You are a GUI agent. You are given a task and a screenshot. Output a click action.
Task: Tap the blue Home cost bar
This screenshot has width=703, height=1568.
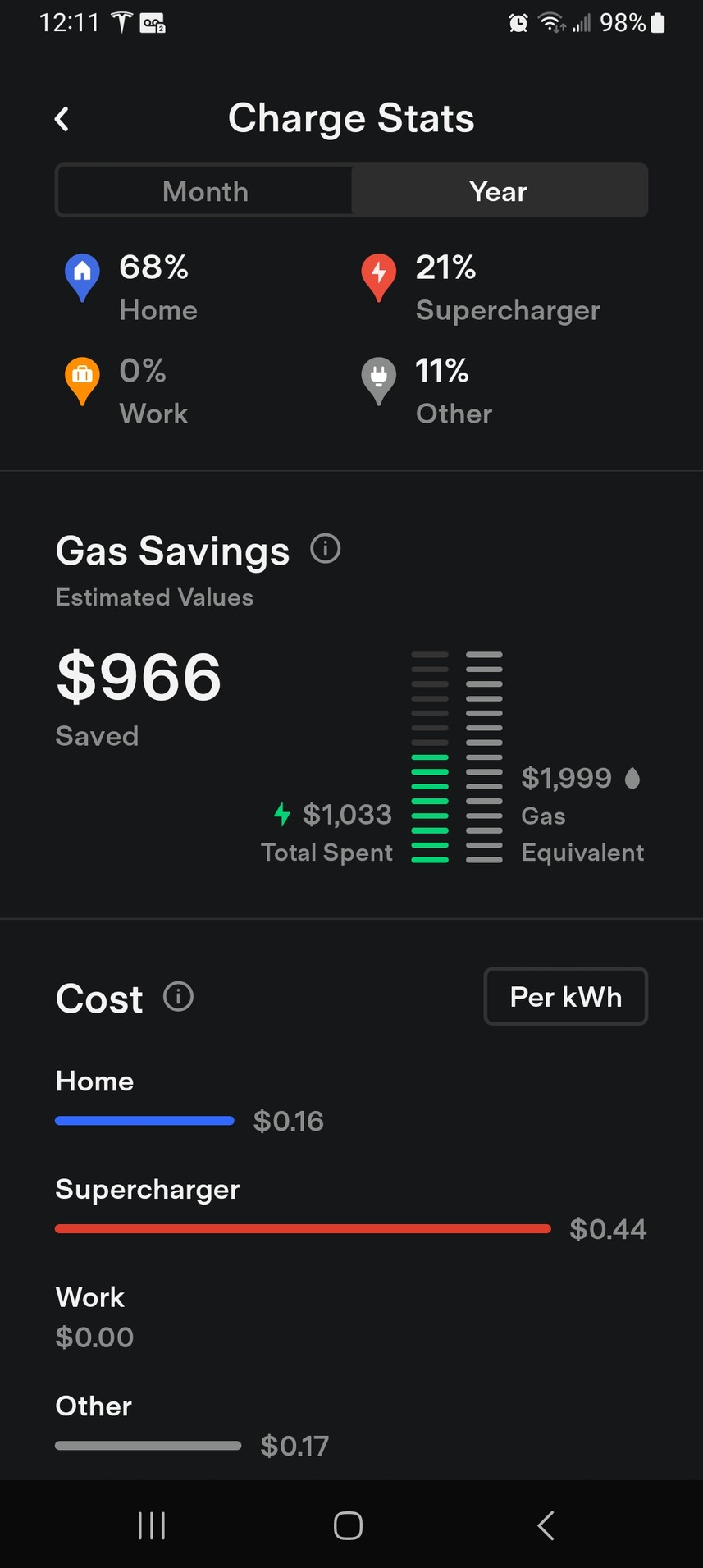pyautogui.click(x=144, y=1121)
